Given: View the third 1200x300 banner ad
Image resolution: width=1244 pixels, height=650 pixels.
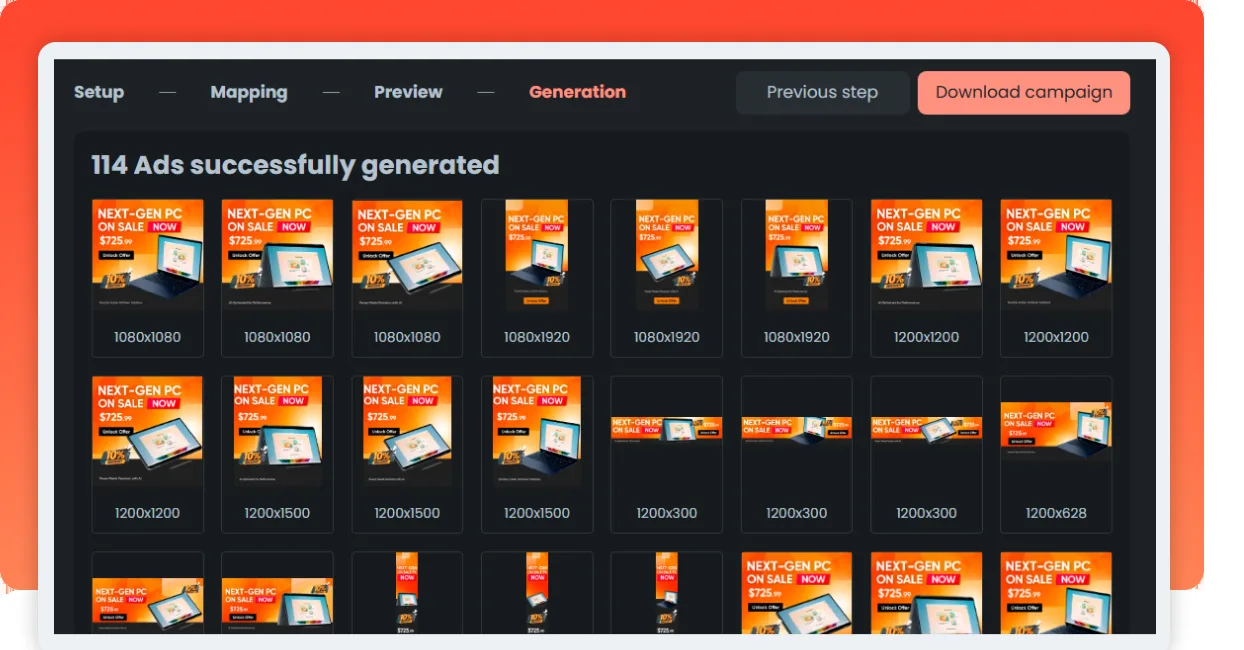Looking at the screenshot, I should (927, 454).
